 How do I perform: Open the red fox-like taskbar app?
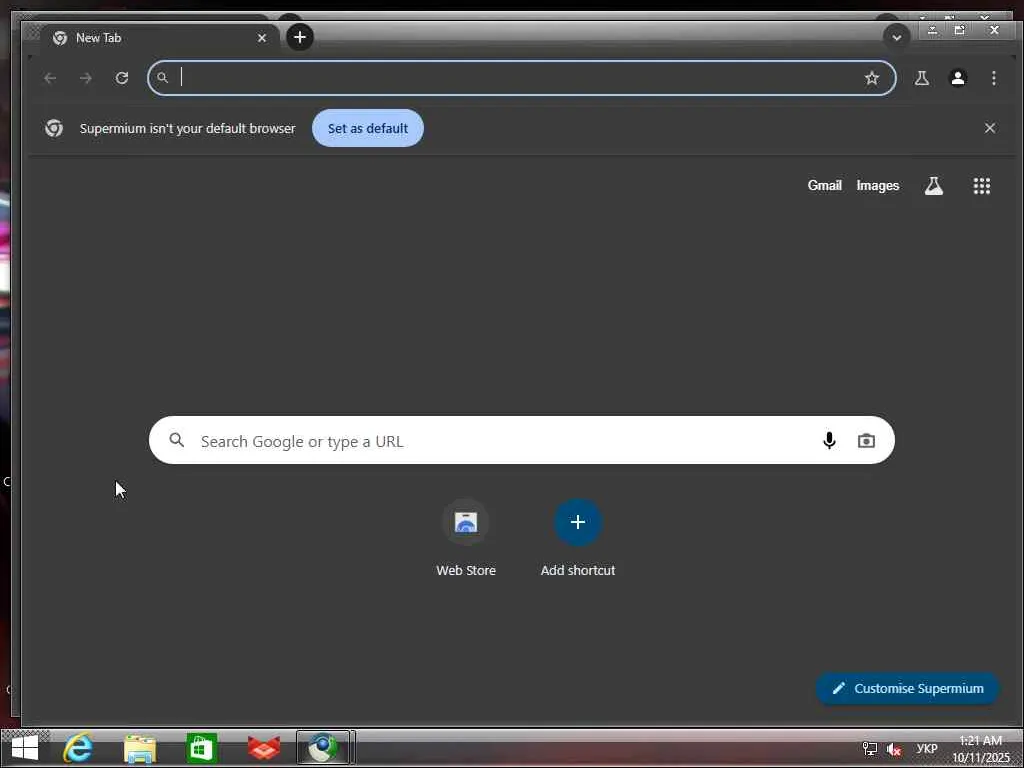click(264, 748)
